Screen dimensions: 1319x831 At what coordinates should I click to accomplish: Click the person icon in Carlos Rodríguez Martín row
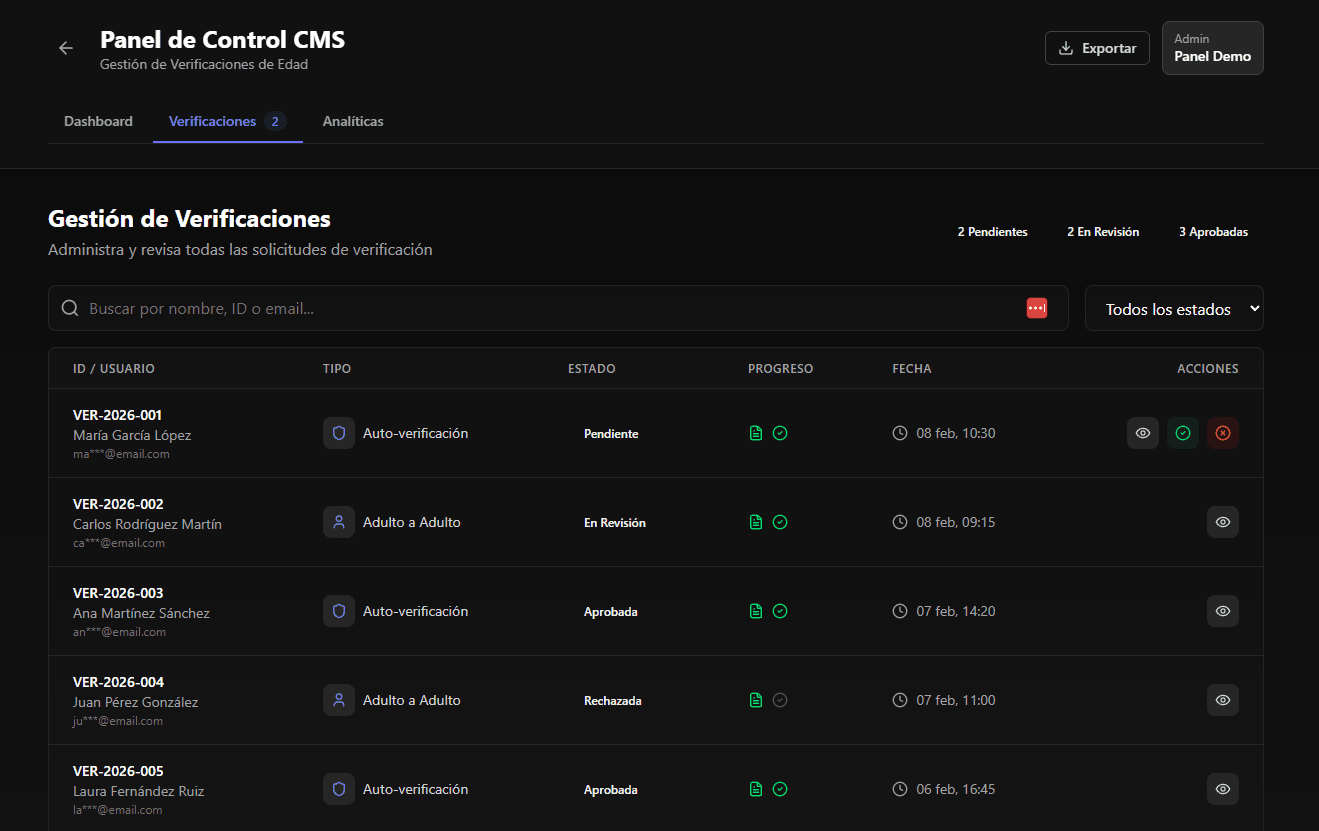tap(339, 522)
